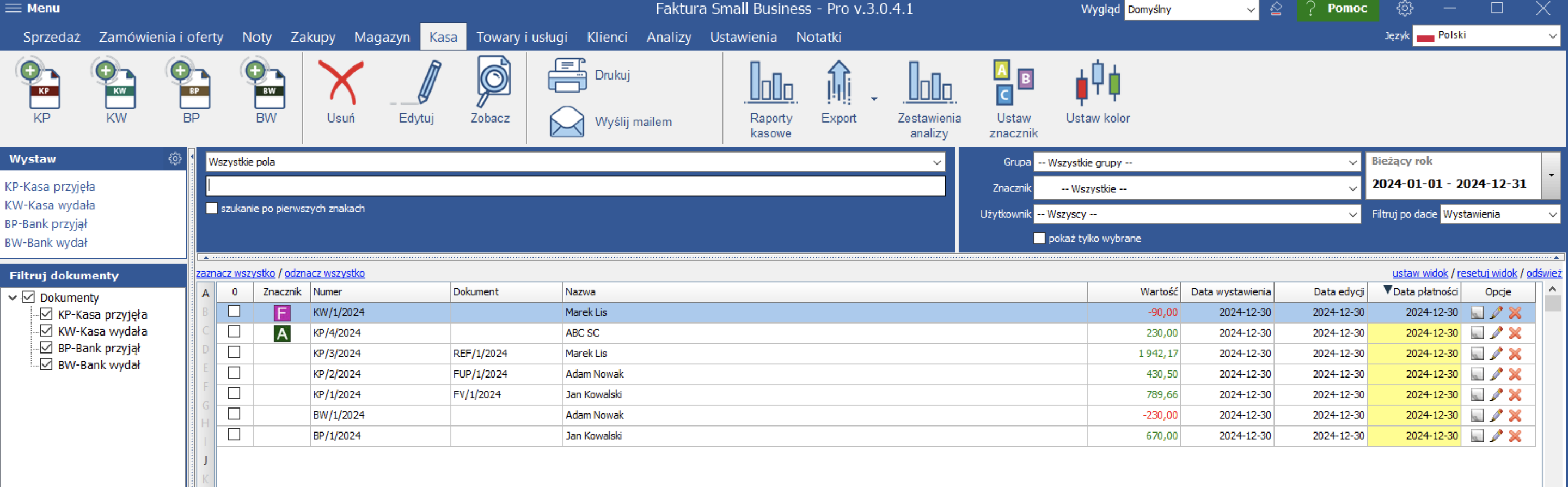The image size is (1568, 487).
Task: Print using the Drukuj printer icon
Action: [567, 75]
